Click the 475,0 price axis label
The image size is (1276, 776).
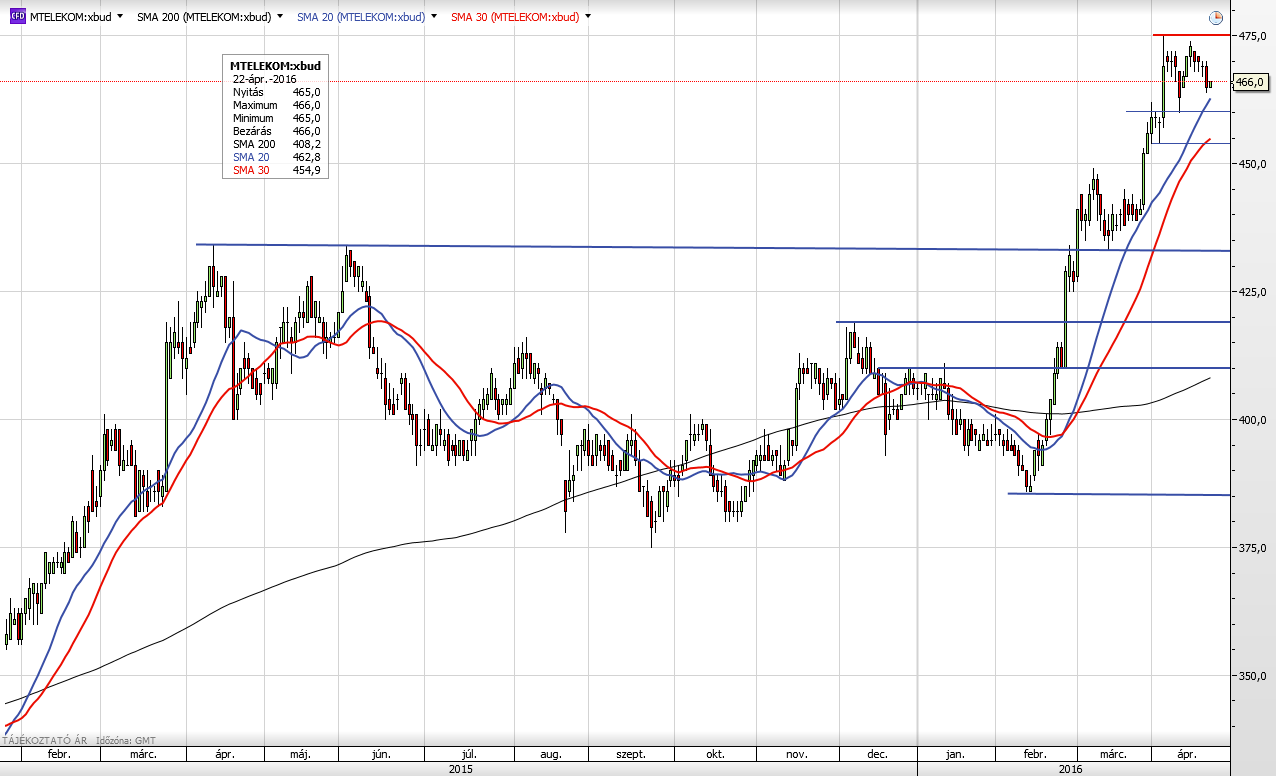tap(1253, 36)
